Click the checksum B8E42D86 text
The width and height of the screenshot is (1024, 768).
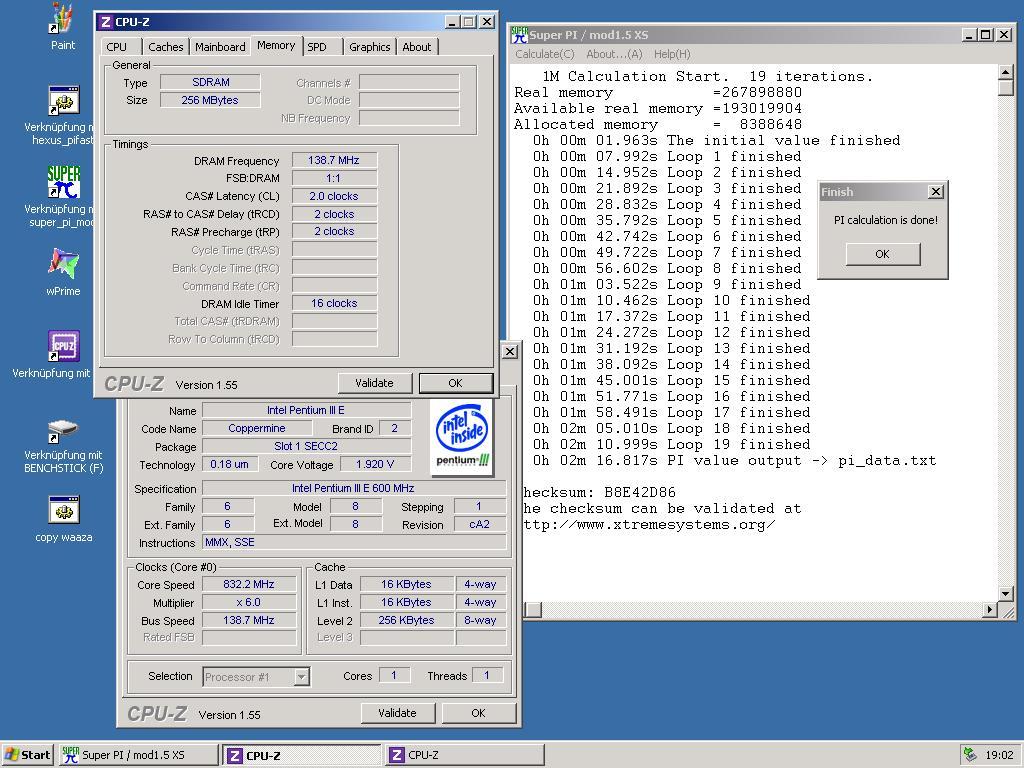click(x=600, y=492)
